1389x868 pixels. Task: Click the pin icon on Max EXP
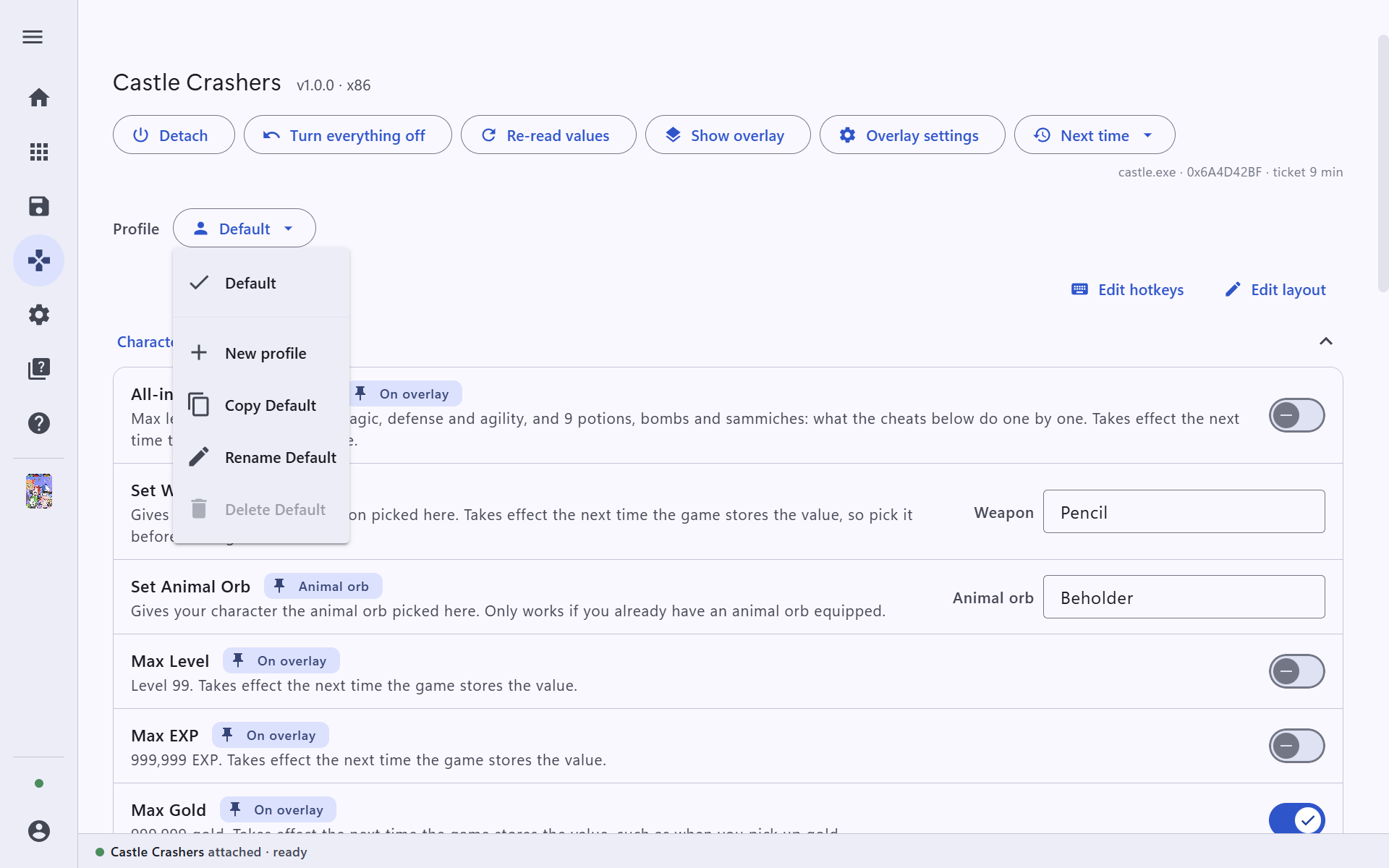click(x=227, y=735)
